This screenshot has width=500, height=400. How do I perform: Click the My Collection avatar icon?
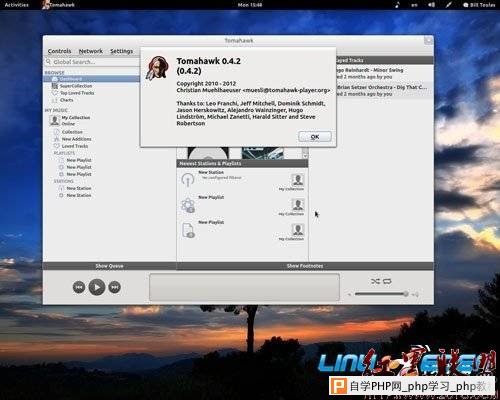point(54,120)
